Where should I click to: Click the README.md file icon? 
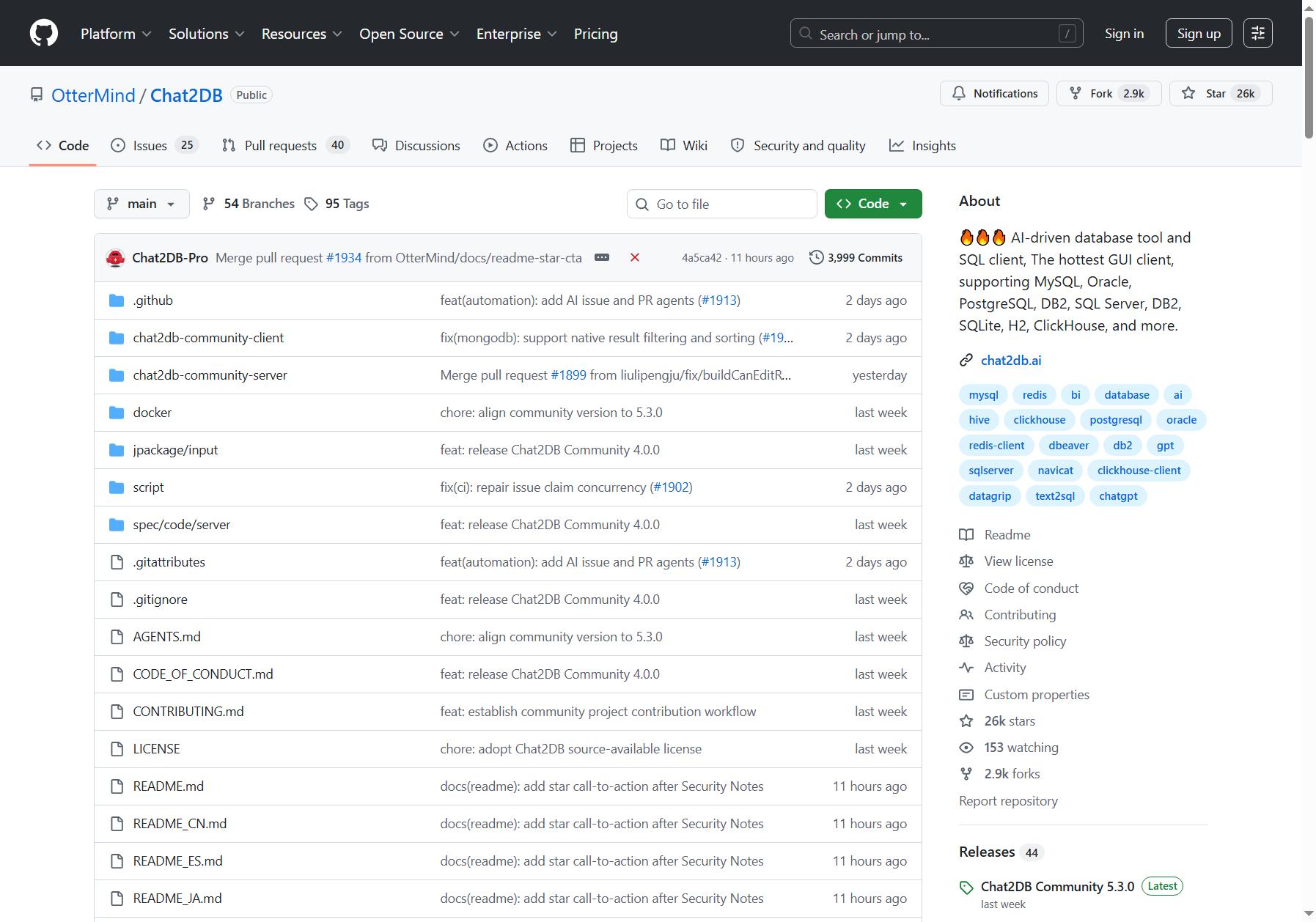click(117, 786)
